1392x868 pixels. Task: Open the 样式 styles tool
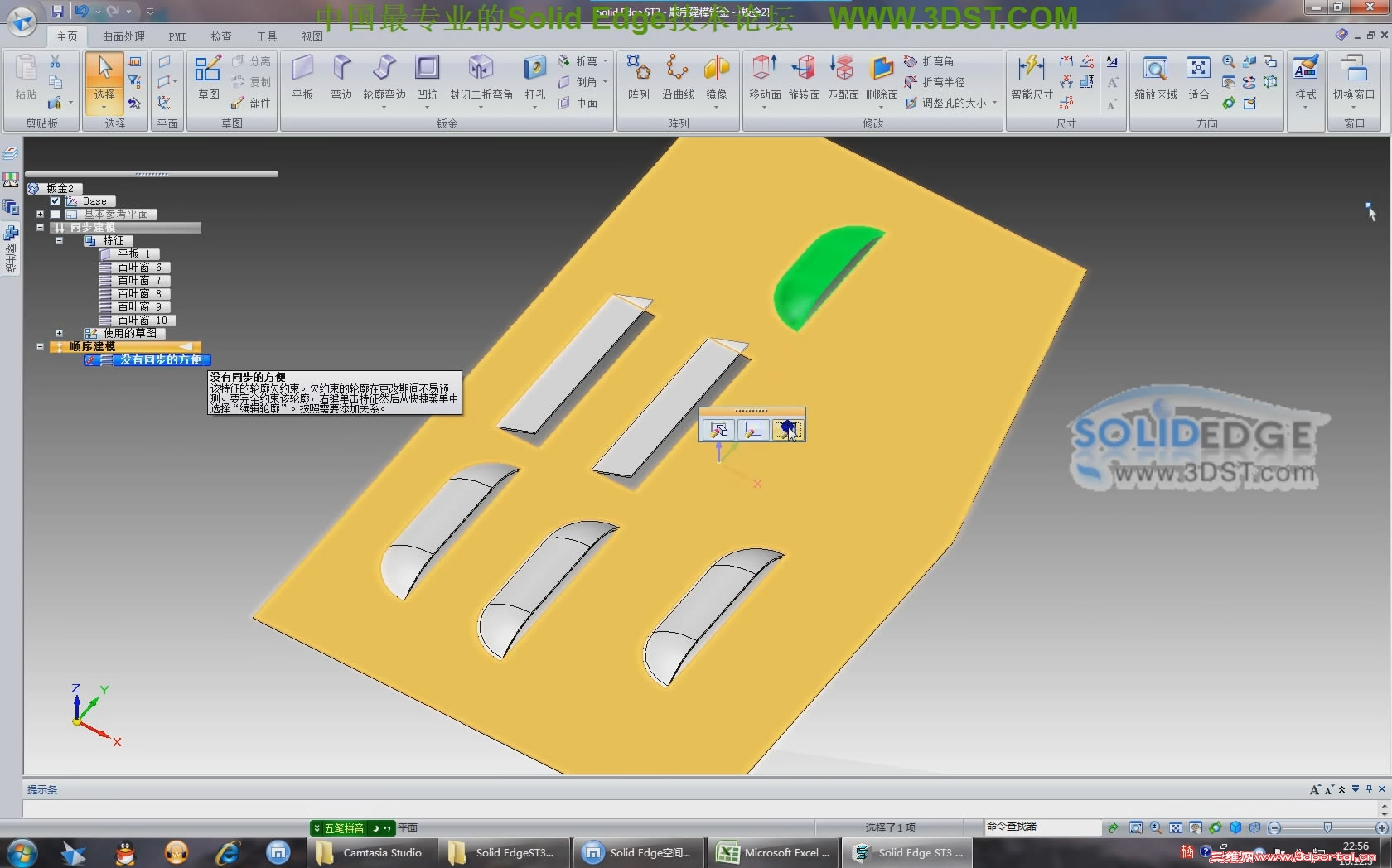point(1306,80)
